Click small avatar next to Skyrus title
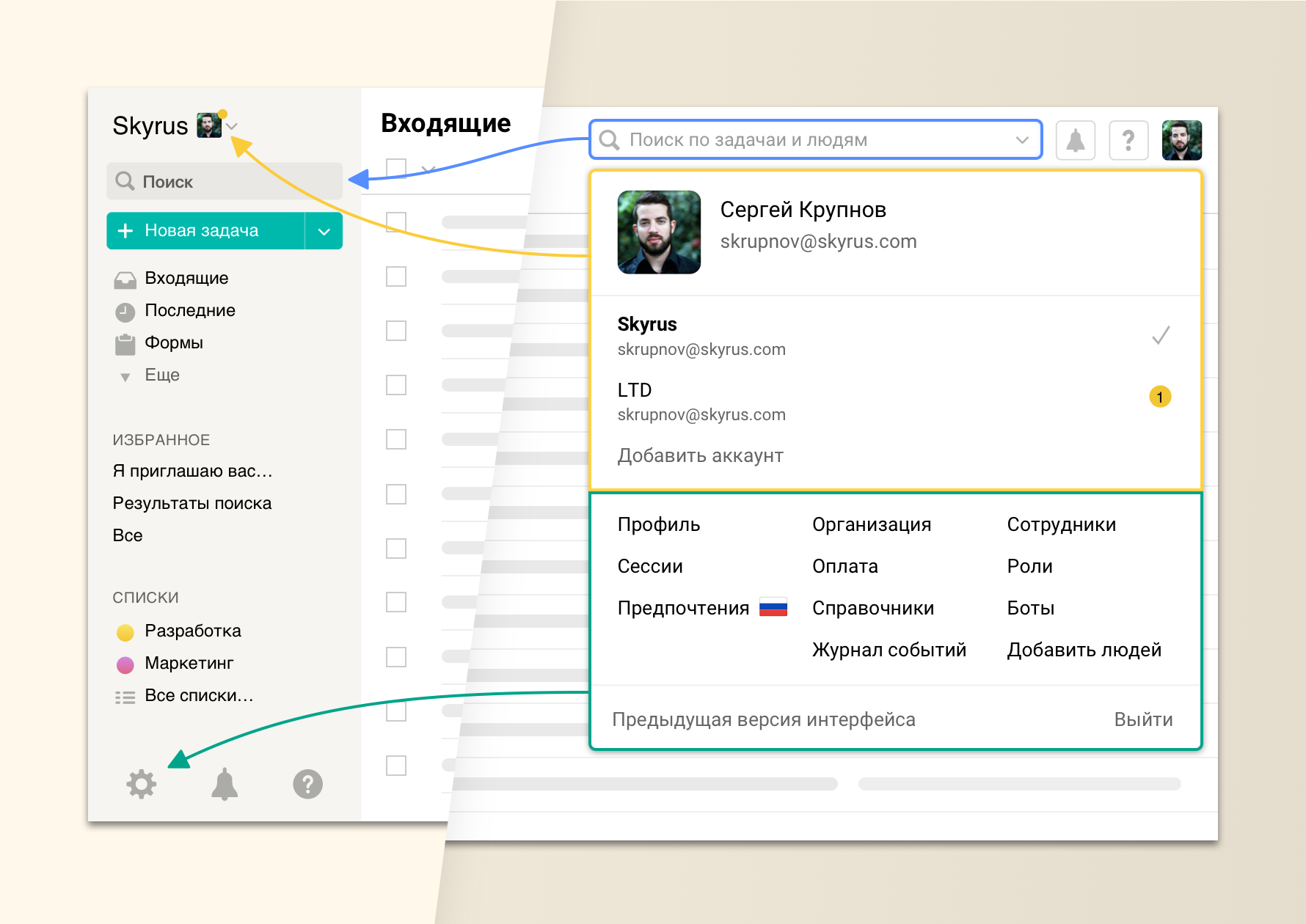Screen dimensions: 1306x924 pyautogui.click(x=209, y=125)
